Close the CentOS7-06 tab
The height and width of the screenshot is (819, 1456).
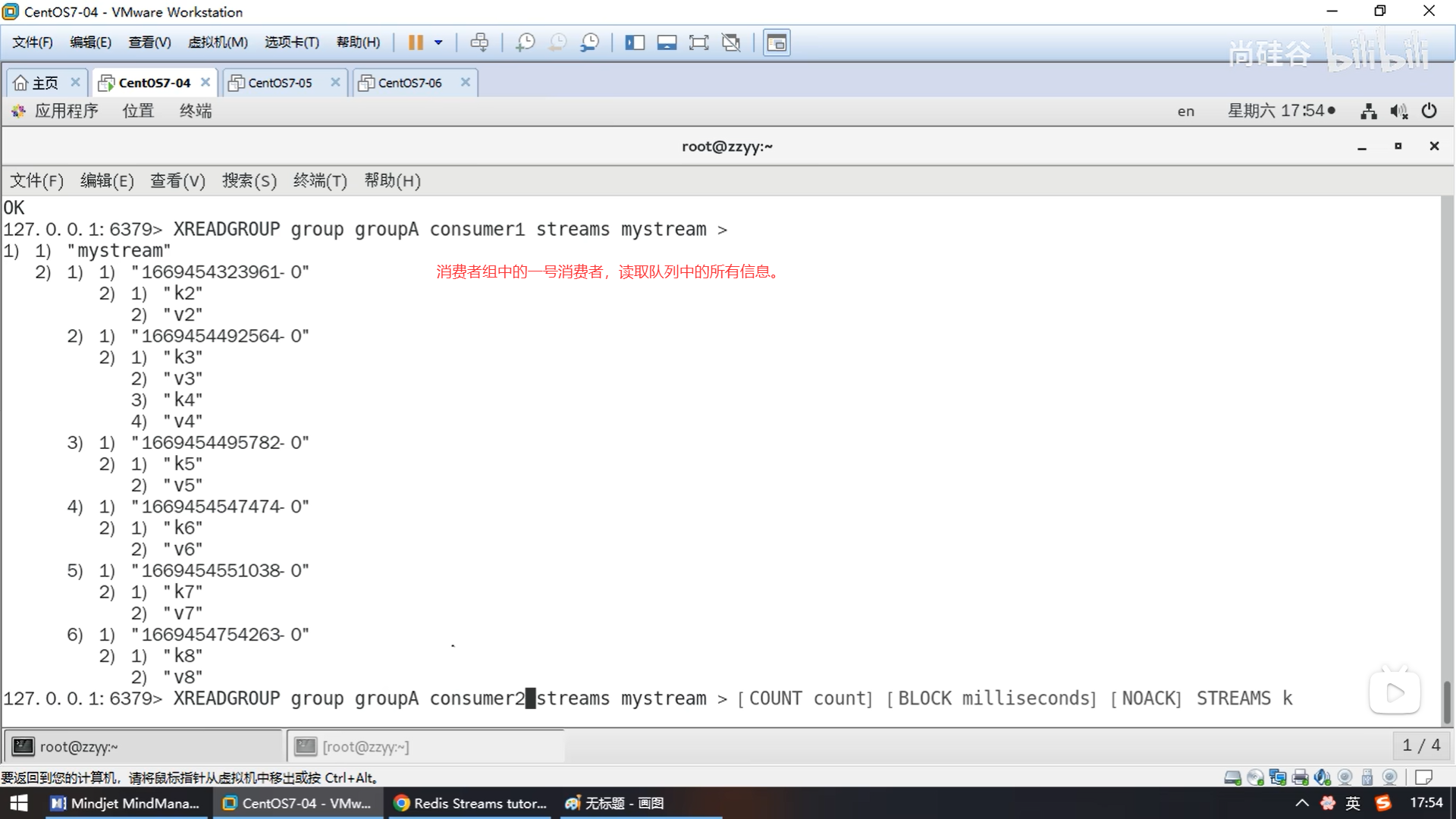[466, 82]
